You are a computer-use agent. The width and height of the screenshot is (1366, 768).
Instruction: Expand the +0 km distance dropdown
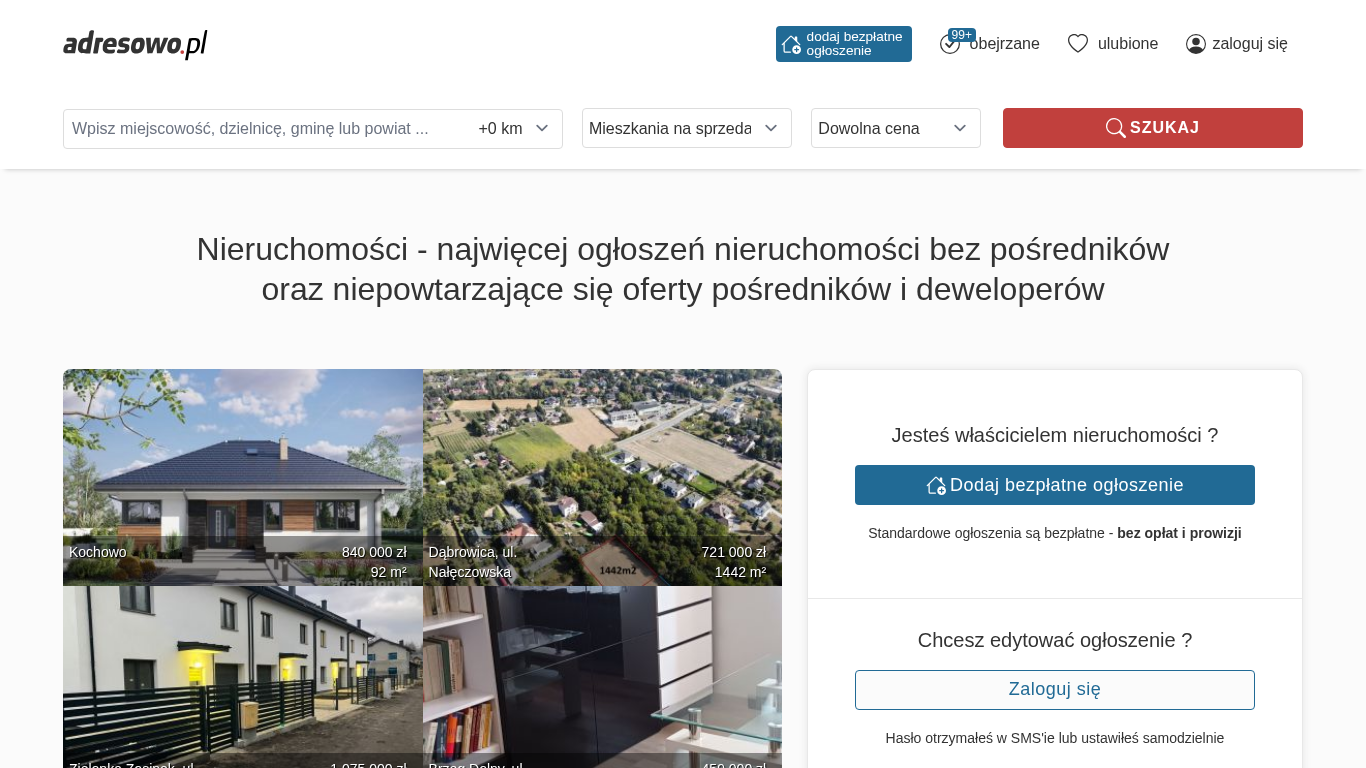(514, 129)
